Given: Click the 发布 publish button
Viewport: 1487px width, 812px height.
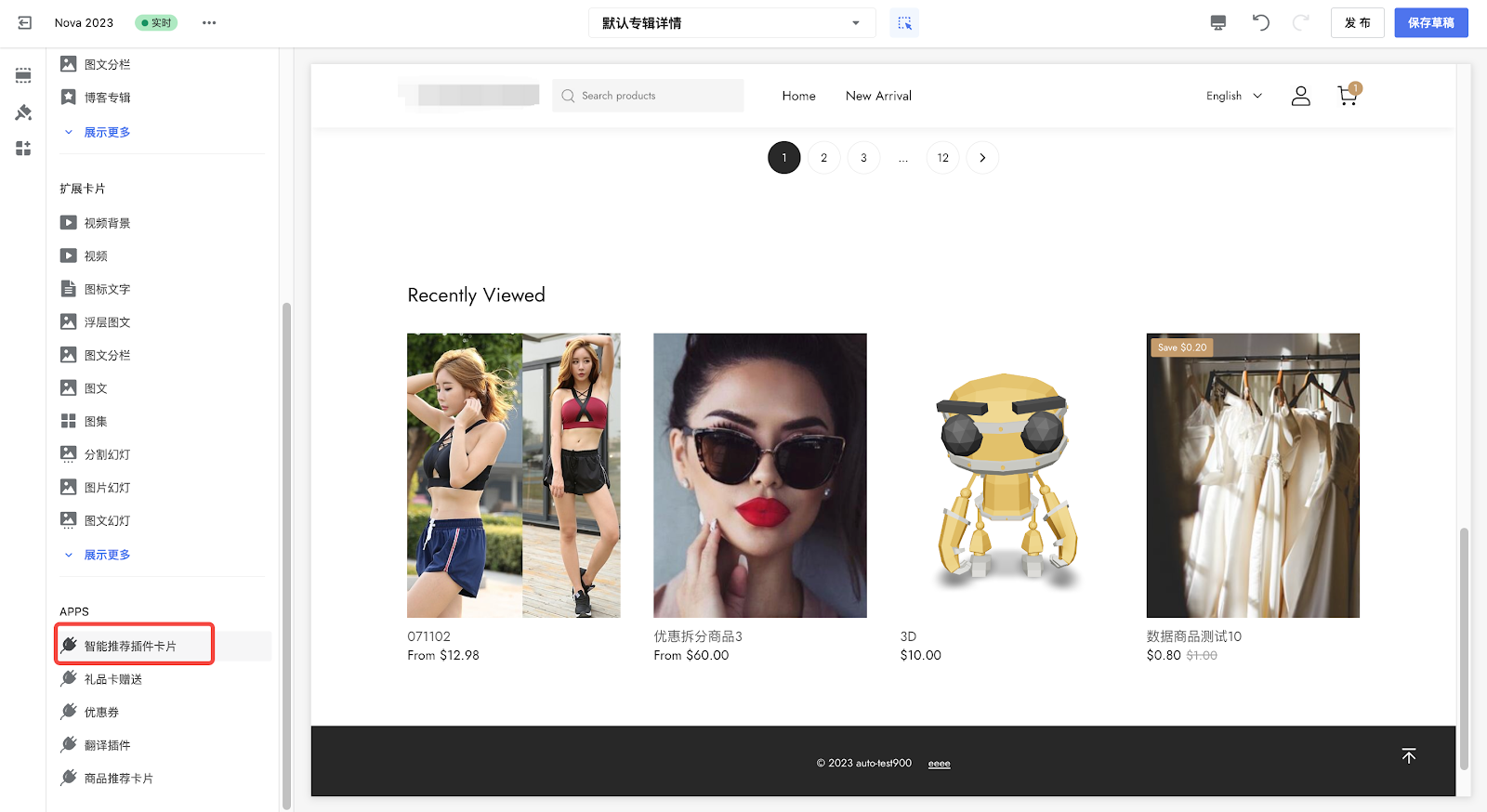Looking at the screenshot, I should tap(1358, 22).
